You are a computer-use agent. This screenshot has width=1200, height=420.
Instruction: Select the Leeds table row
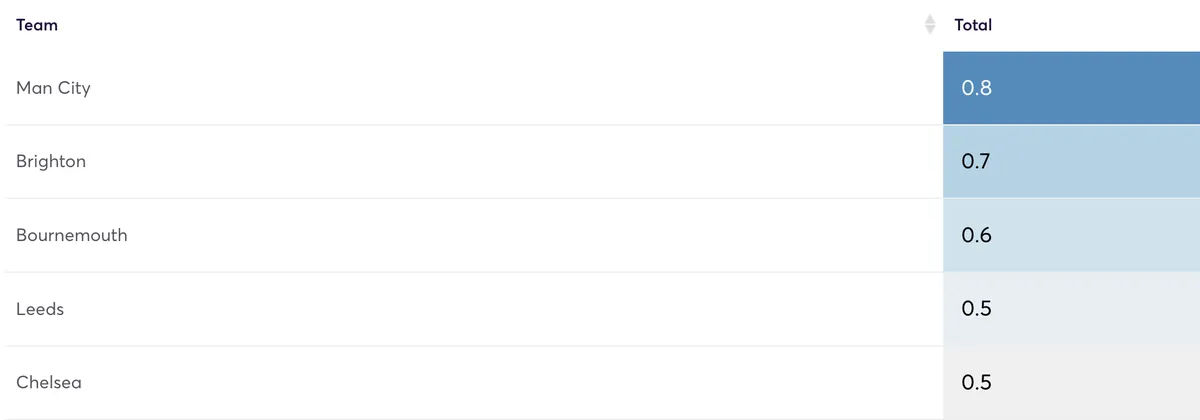pyautogui.click(x=500, y=309)
